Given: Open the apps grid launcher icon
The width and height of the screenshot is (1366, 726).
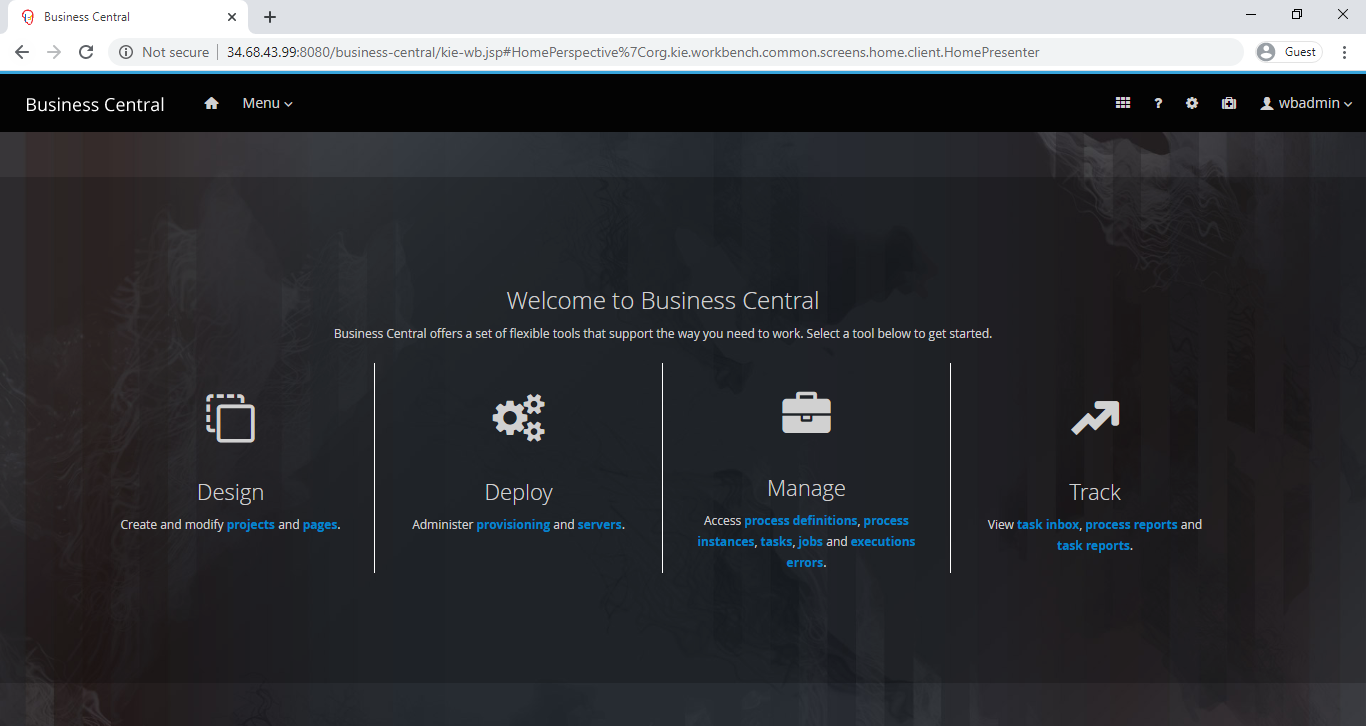Looking at the screenshot, I should tap(1123, 103).
